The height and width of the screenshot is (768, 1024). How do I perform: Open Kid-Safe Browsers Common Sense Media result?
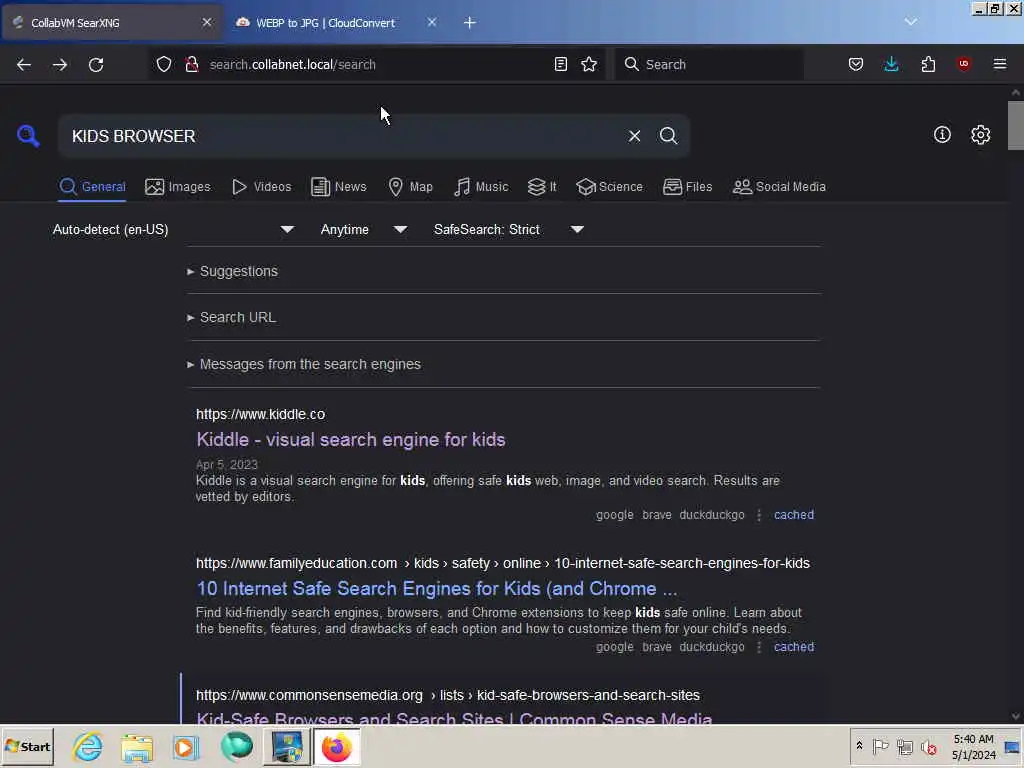pos(454,718)
